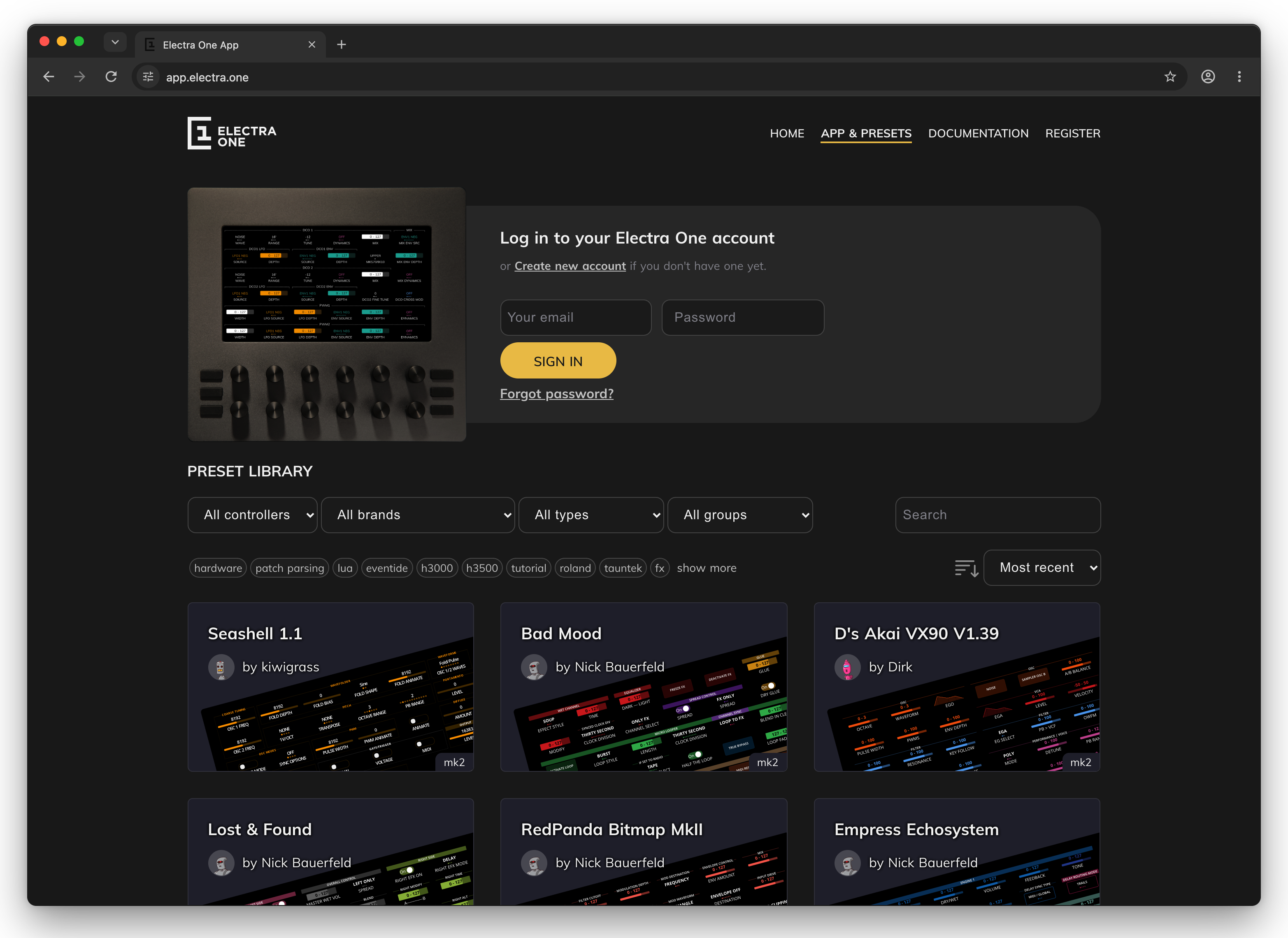Open the All controllers dropdown
The image size is (1288, 938).
pyautogui.click(x=252, y=515)
